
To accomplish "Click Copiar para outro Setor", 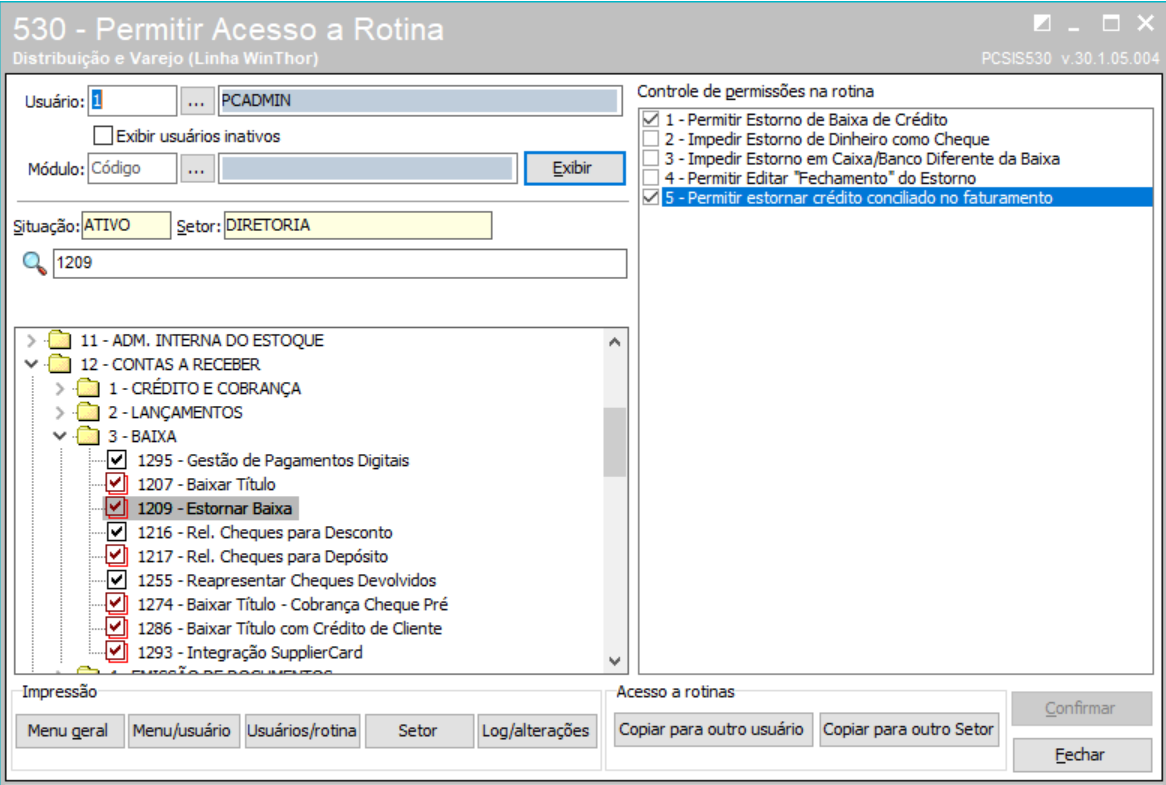I will click(x=909, y=729).
